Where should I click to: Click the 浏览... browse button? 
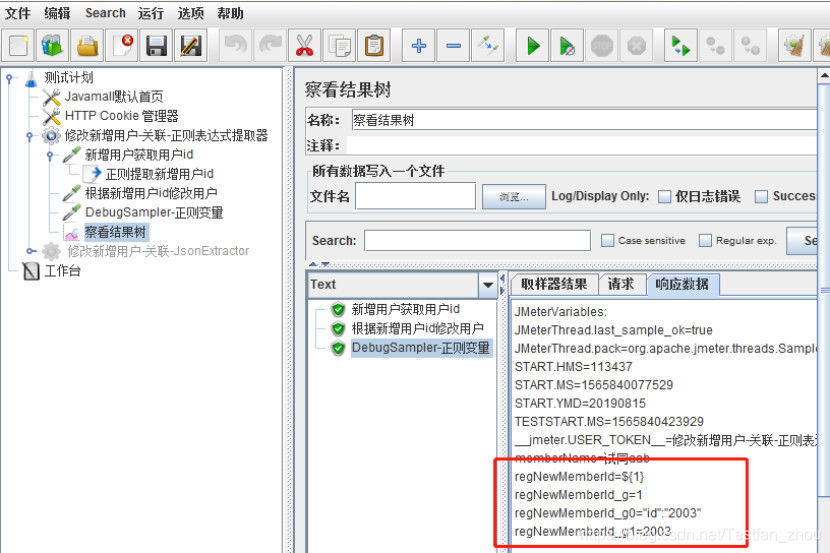pos(513,197)
